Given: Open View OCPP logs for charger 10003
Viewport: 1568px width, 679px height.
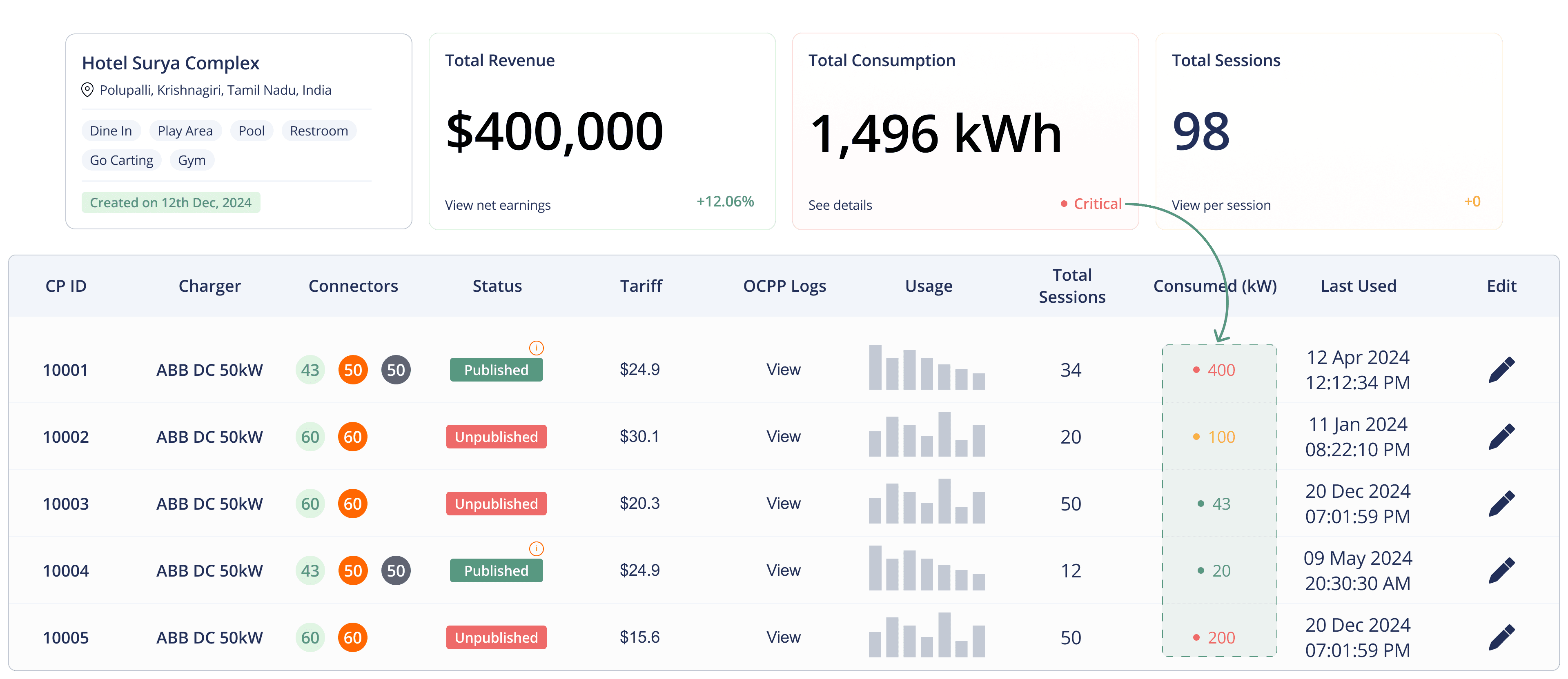Looking at the screenshot, I should 784,504.
